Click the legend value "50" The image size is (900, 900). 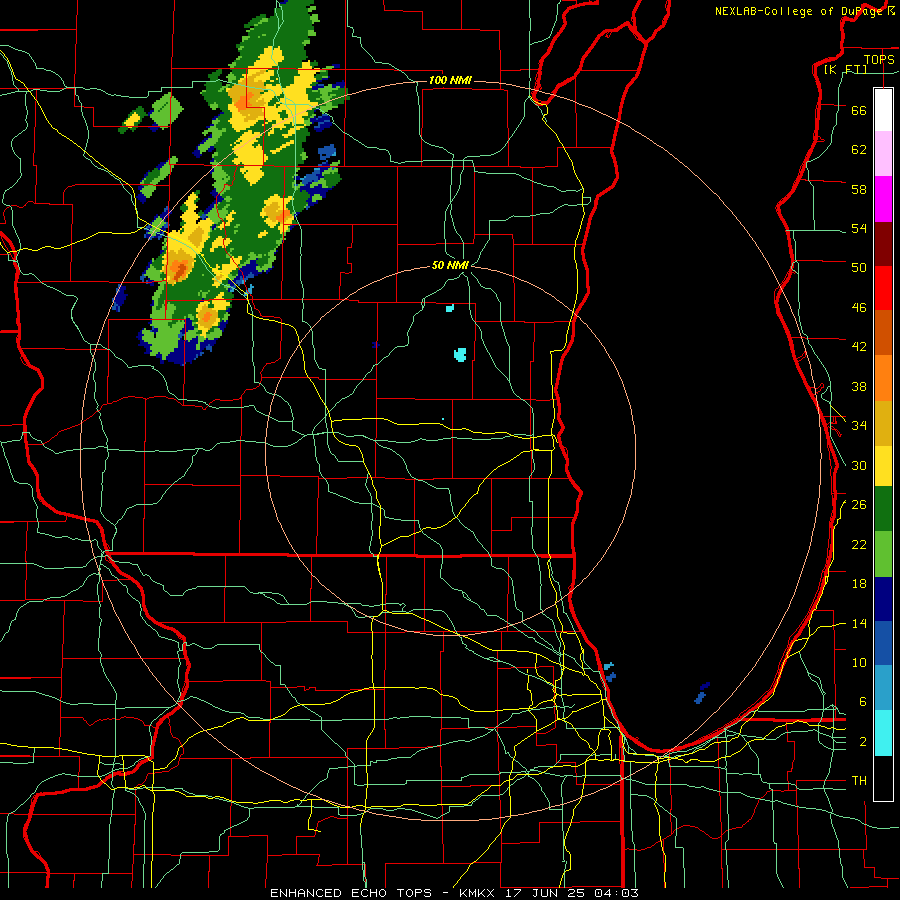(859, 267)
